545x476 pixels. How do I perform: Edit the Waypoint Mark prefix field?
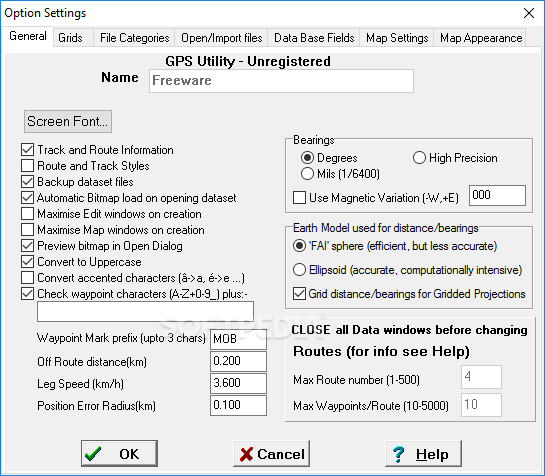click(238, 339)
